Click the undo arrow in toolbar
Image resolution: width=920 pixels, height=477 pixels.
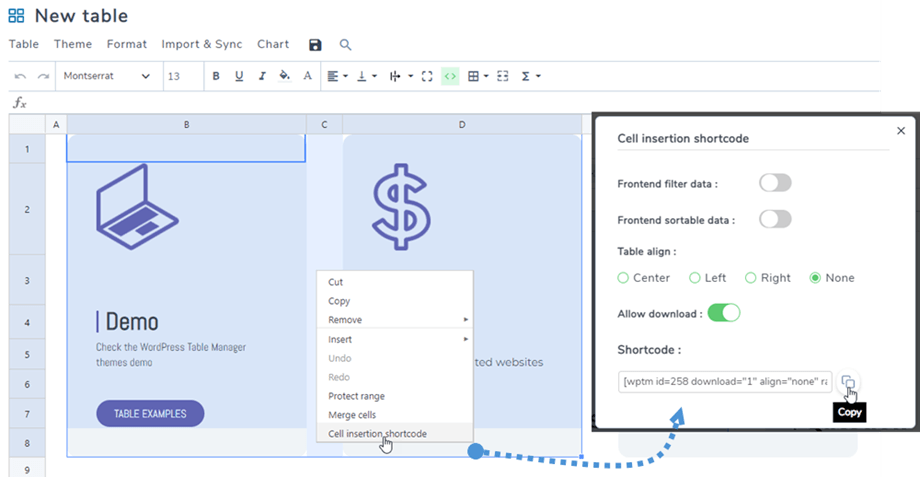(20, 76)
